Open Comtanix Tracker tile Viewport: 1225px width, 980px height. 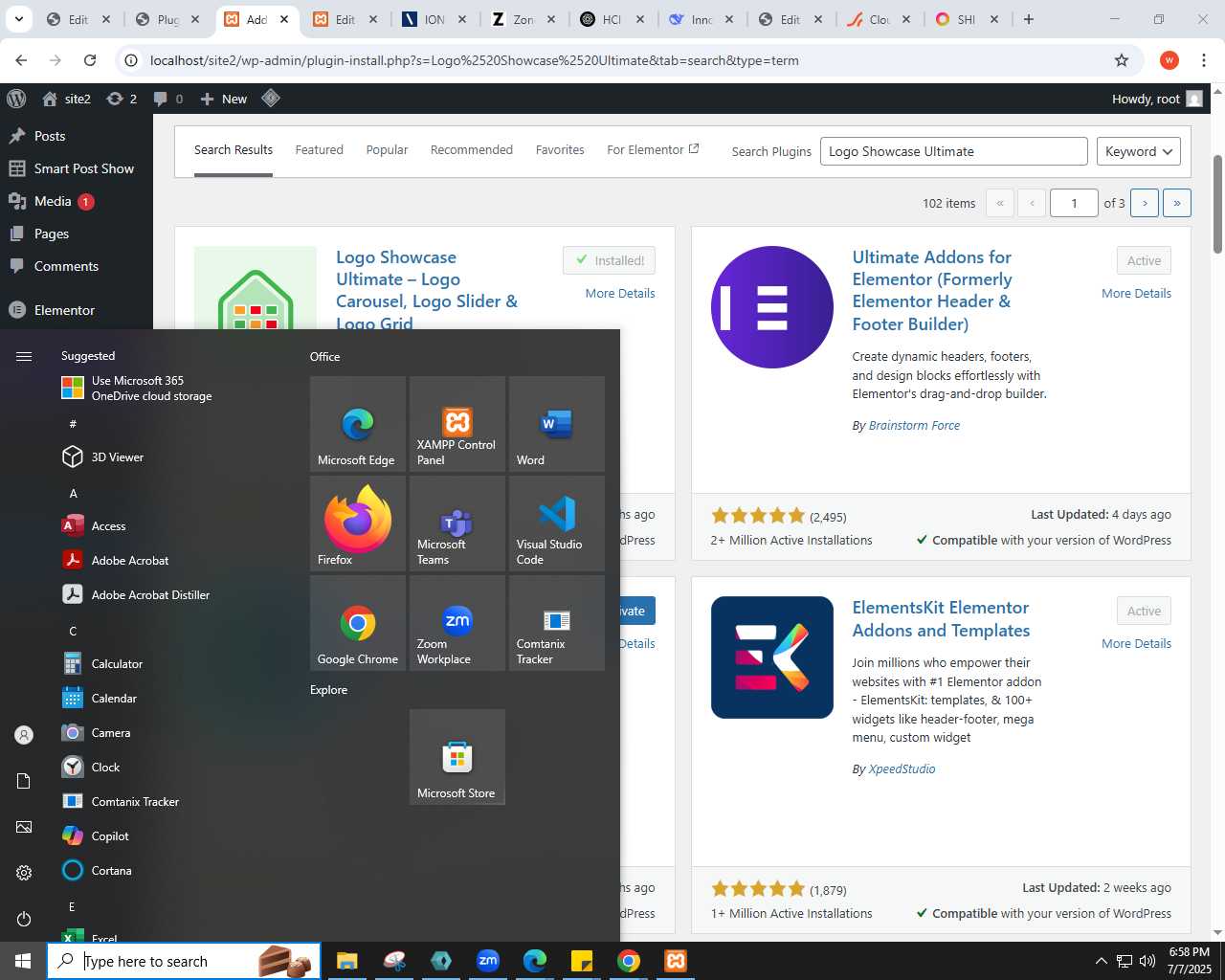[557, 623]
